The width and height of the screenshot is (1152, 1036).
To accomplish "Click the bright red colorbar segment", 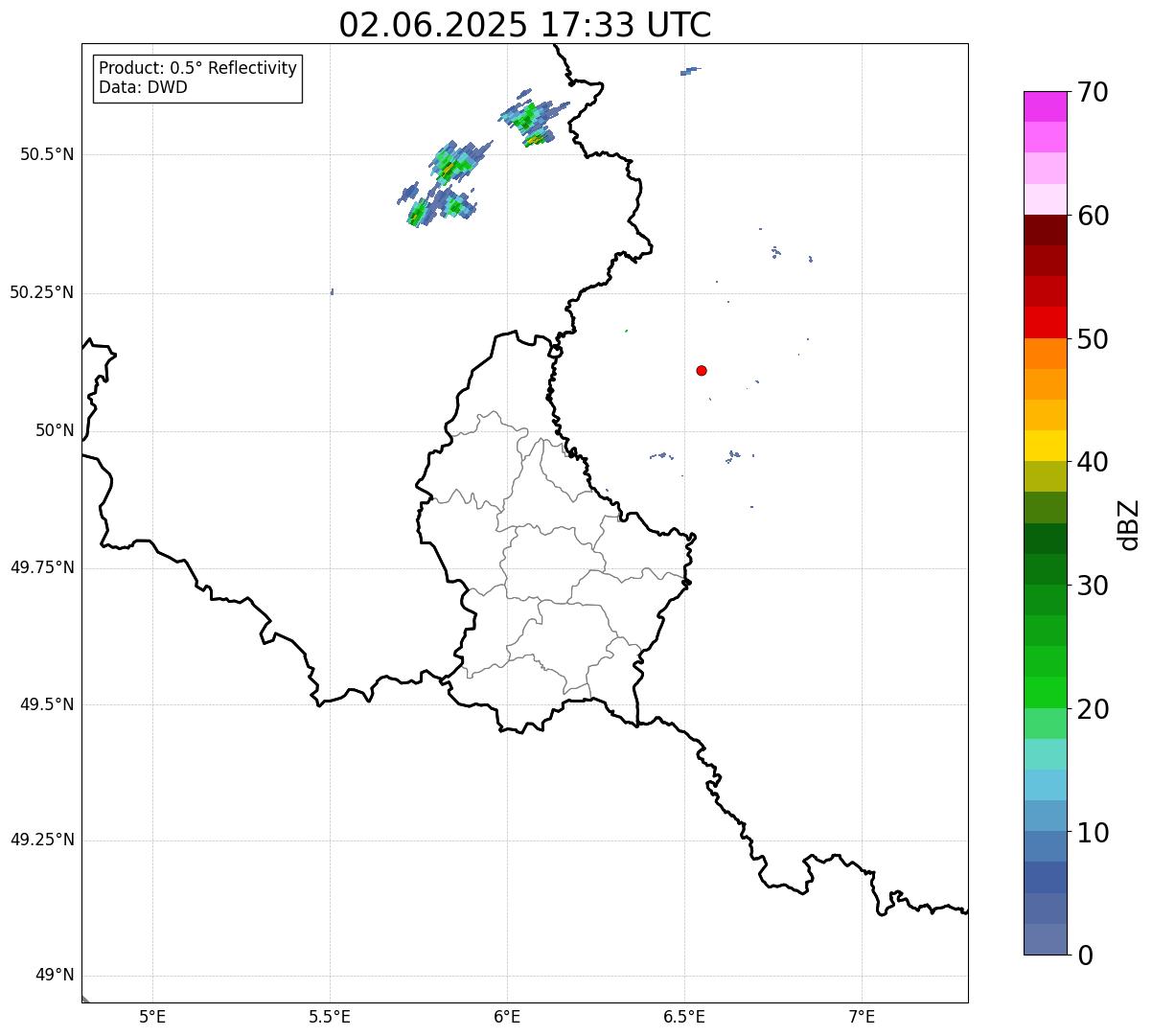I will pos(1046,323).
